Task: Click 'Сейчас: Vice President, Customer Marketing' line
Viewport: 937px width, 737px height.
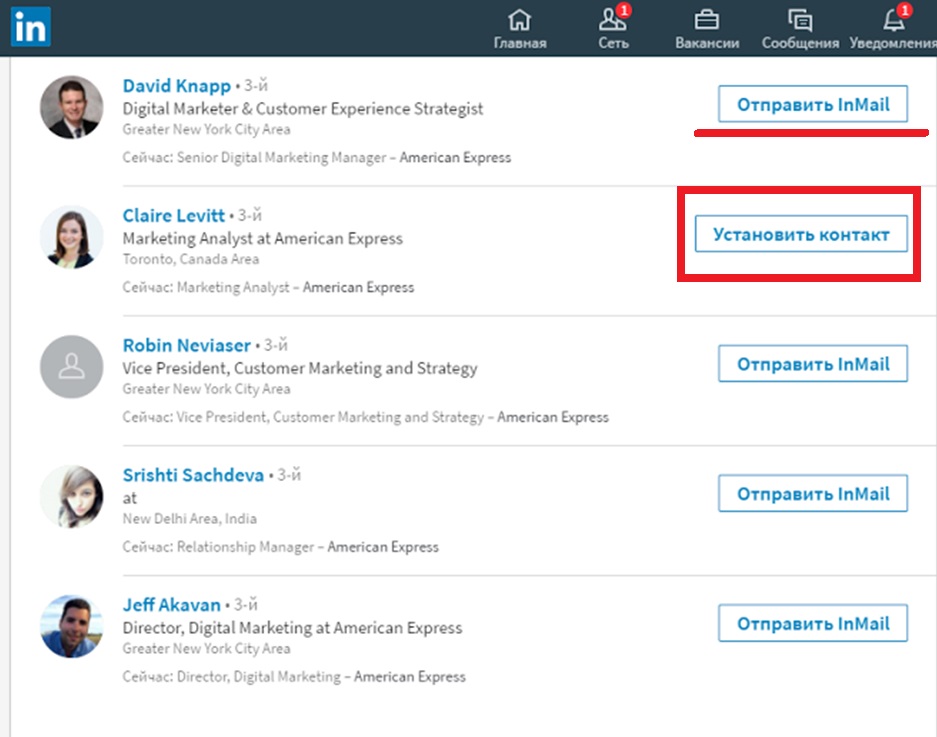Action: [x=366, y=417]
